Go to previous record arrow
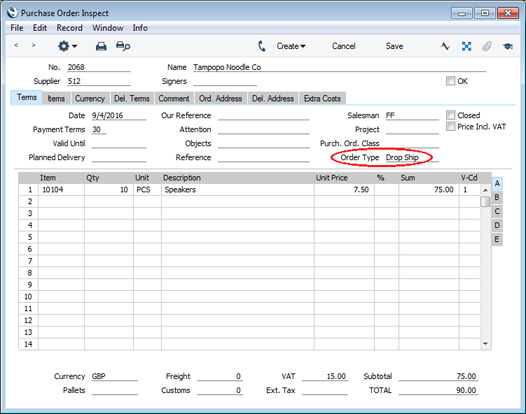 pyautogui.click(x=16, y=45)
